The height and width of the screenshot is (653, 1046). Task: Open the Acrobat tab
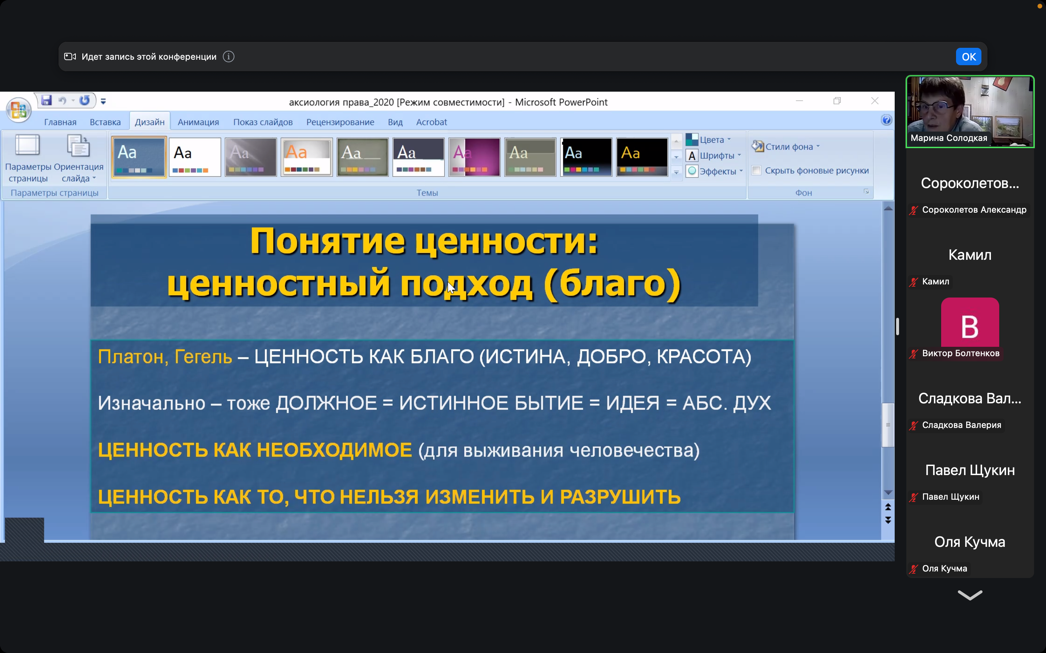(432, 122)
